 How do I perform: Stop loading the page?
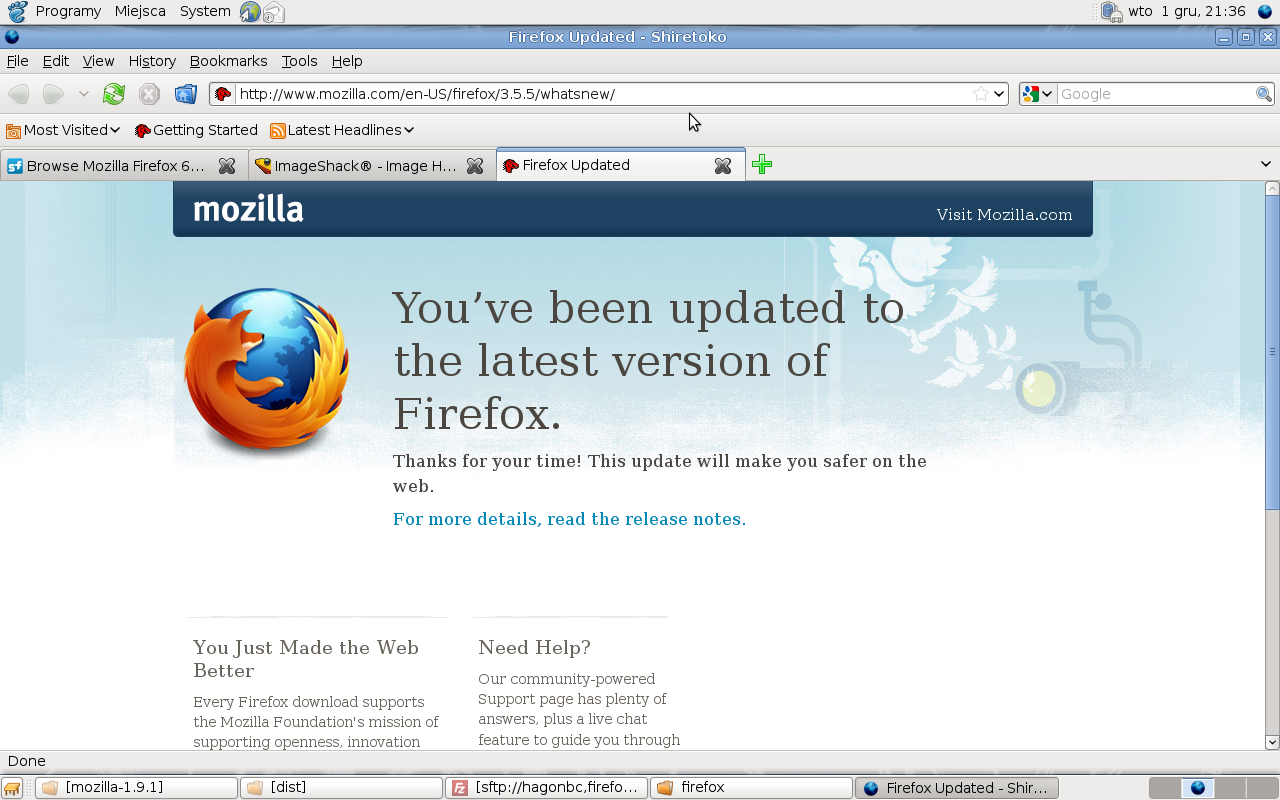[x=149, y=94]
